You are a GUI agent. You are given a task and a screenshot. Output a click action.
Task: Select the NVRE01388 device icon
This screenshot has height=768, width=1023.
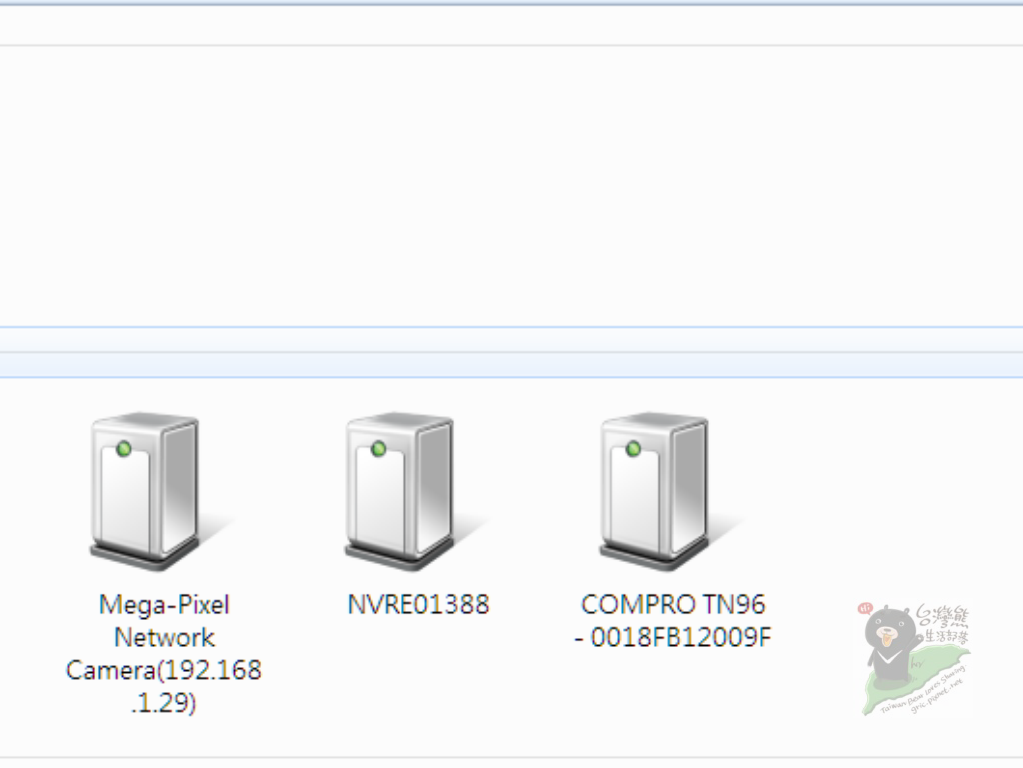pyautogui.click(x=400, y=492)
